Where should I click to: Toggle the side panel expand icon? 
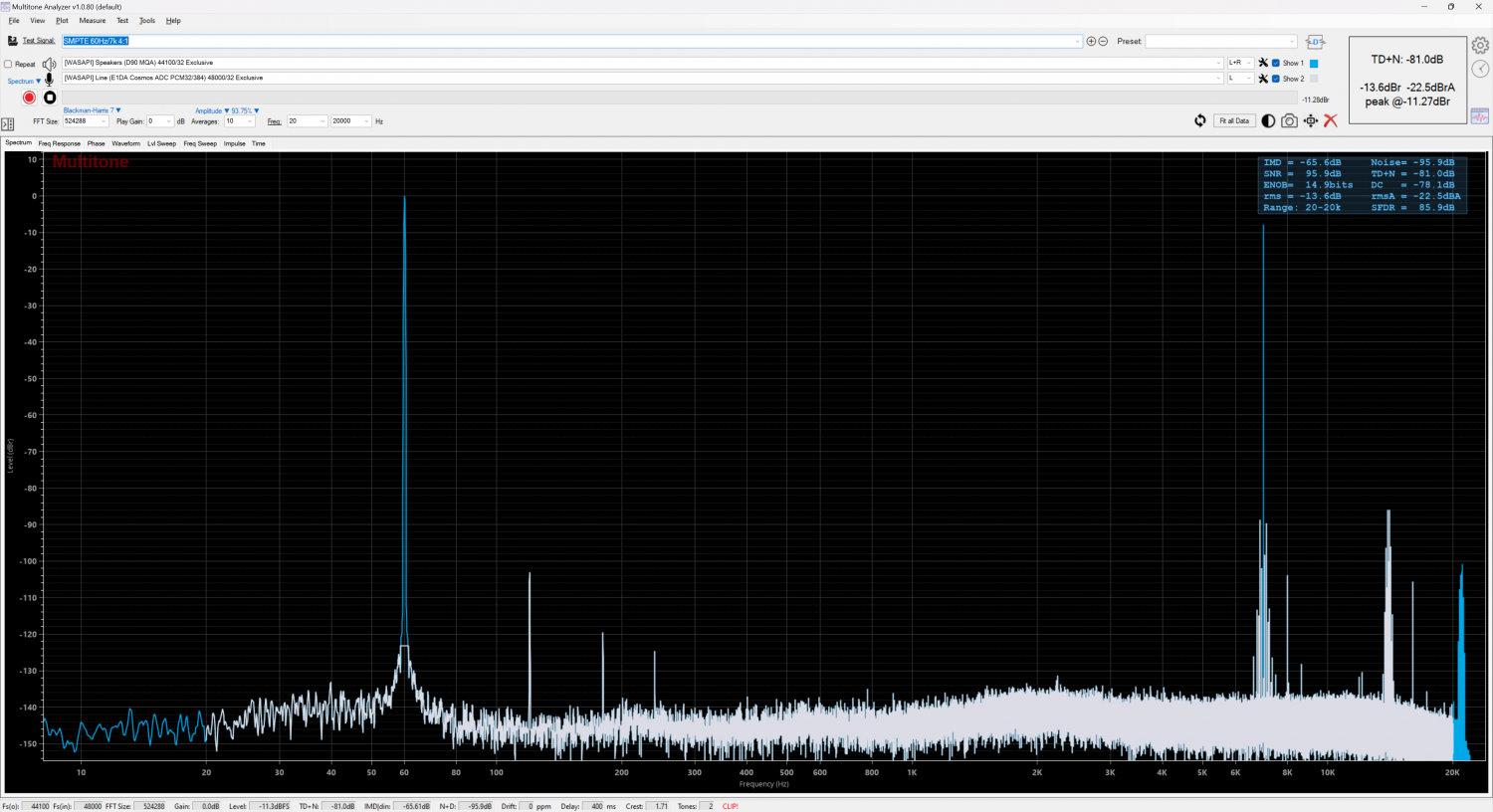8,124
